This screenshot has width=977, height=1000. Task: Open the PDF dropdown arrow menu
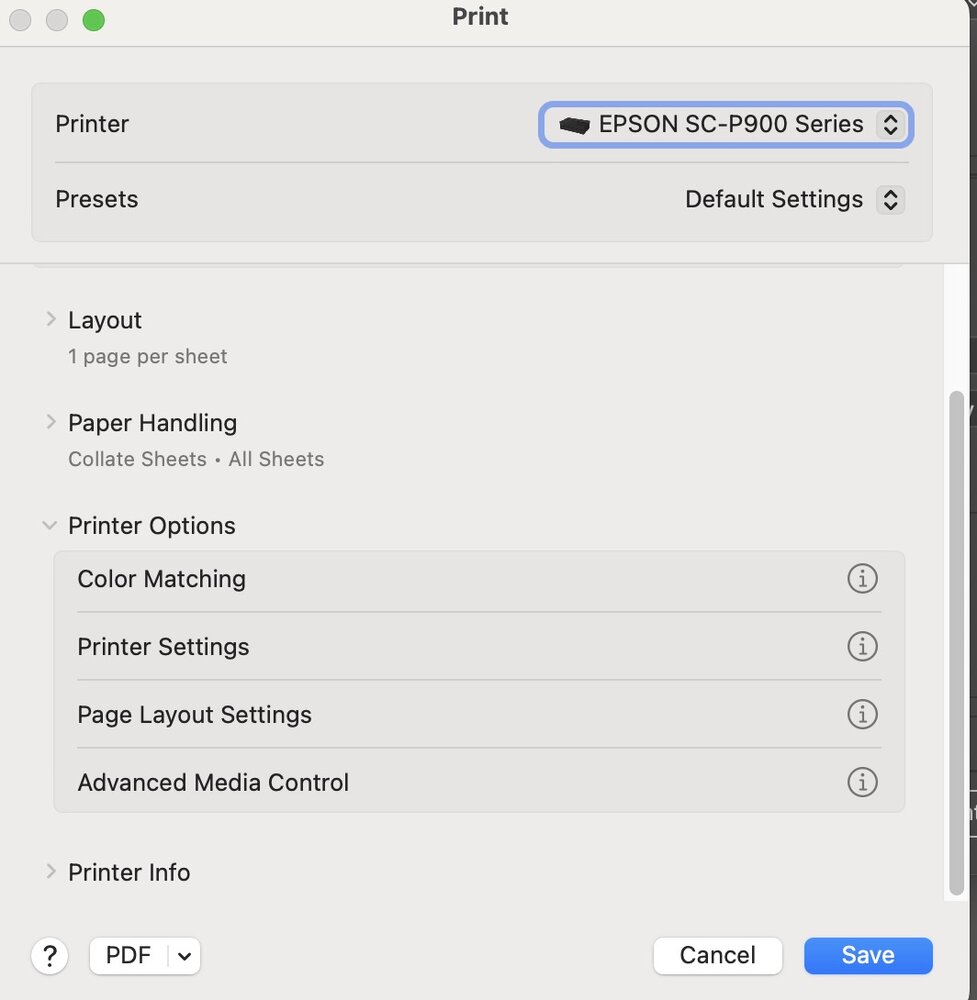point(184,956)
